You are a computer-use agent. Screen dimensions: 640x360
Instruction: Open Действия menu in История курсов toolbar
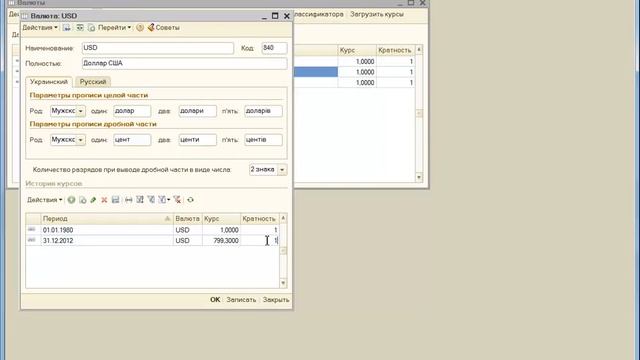(x=44, y=200)
